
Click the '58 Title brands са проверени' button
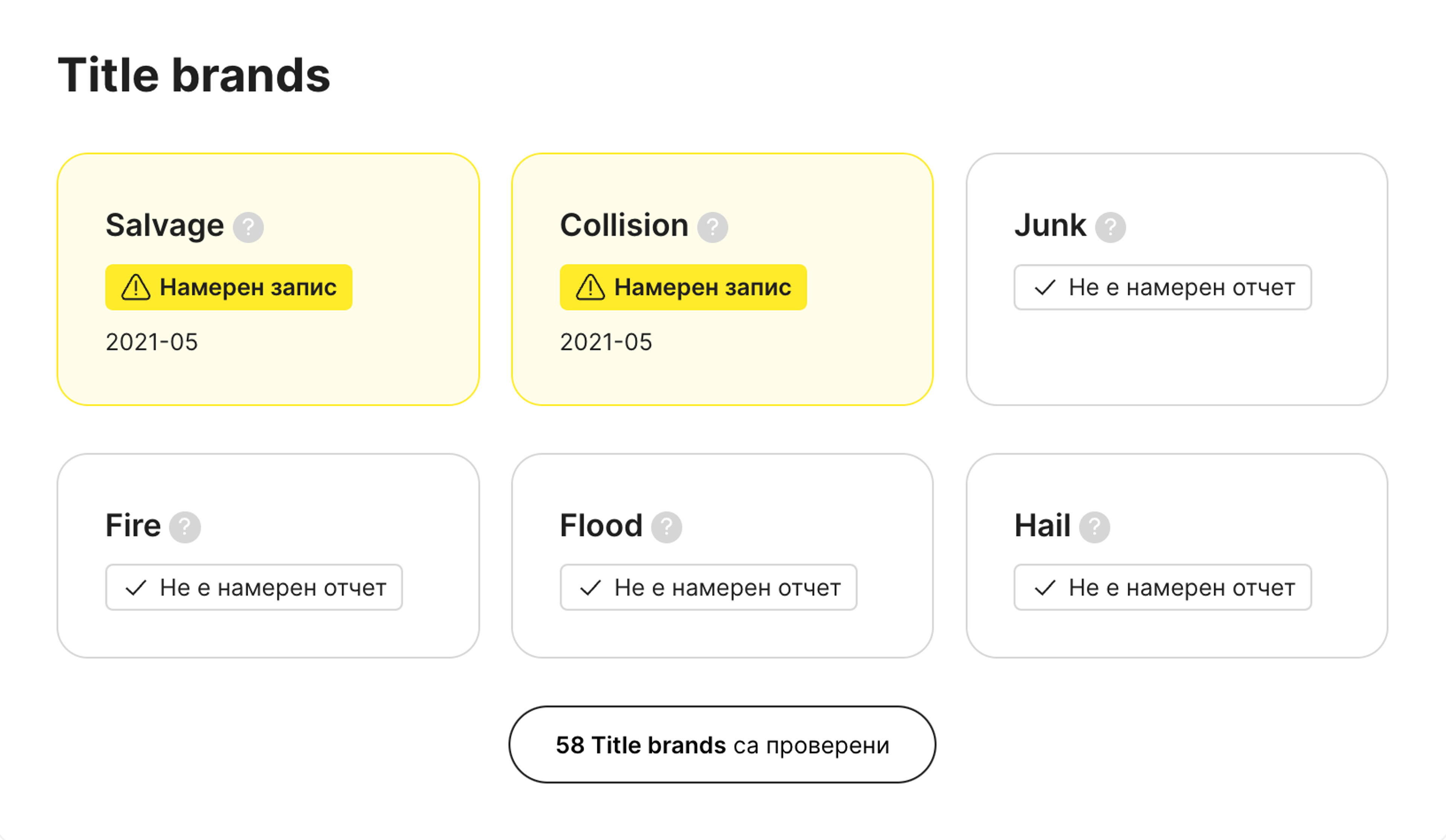pos(722,745)
